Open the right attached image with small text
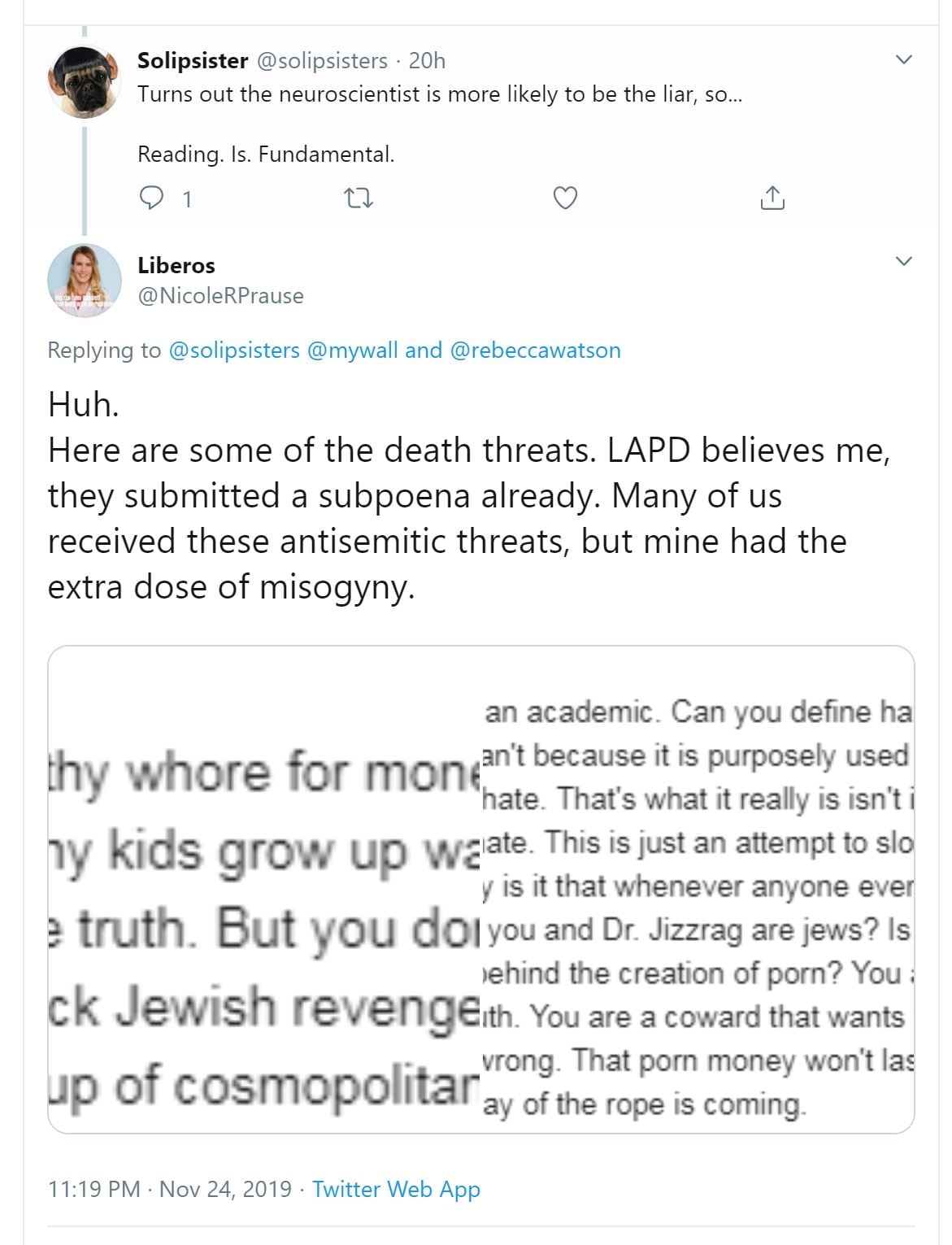 [698, 889]
